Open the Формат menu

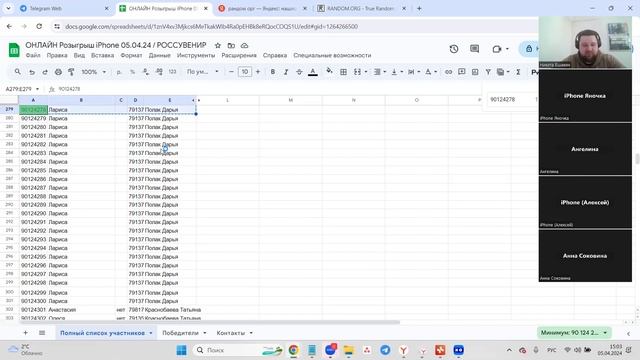point(131,55)
